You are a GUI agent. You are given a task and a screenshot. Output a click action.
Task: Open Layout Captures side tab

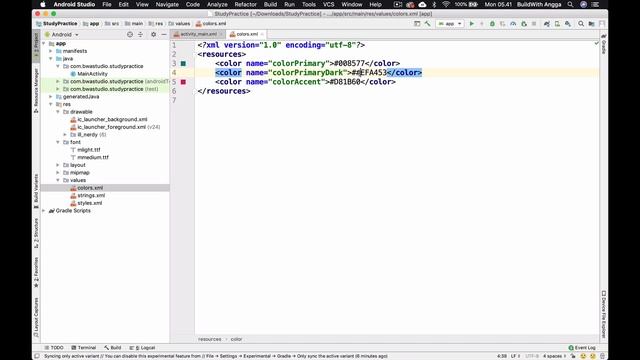[x=36, y=318]
